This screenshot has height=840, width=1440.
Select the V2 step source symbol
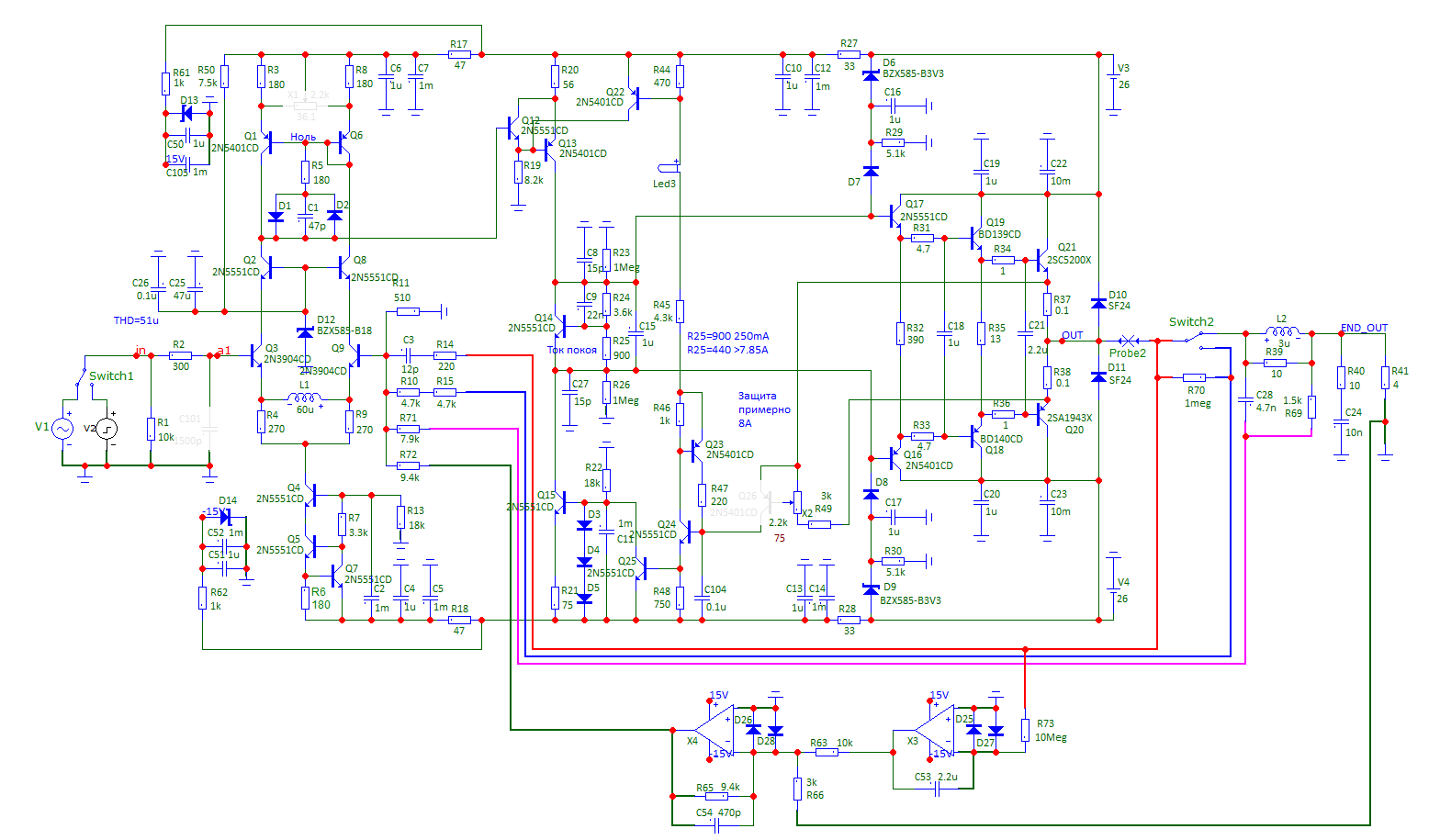(x=107, y=429)
